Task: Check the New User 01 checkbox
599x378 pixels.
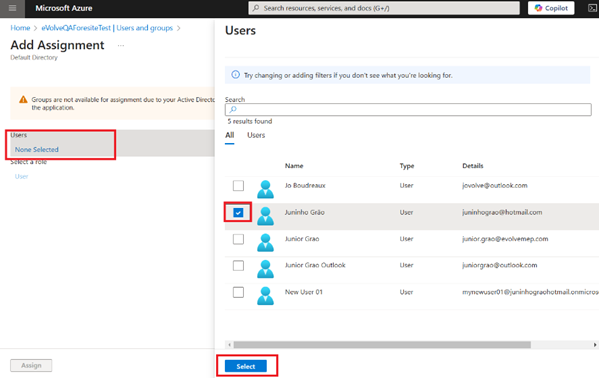Action: 238,292
